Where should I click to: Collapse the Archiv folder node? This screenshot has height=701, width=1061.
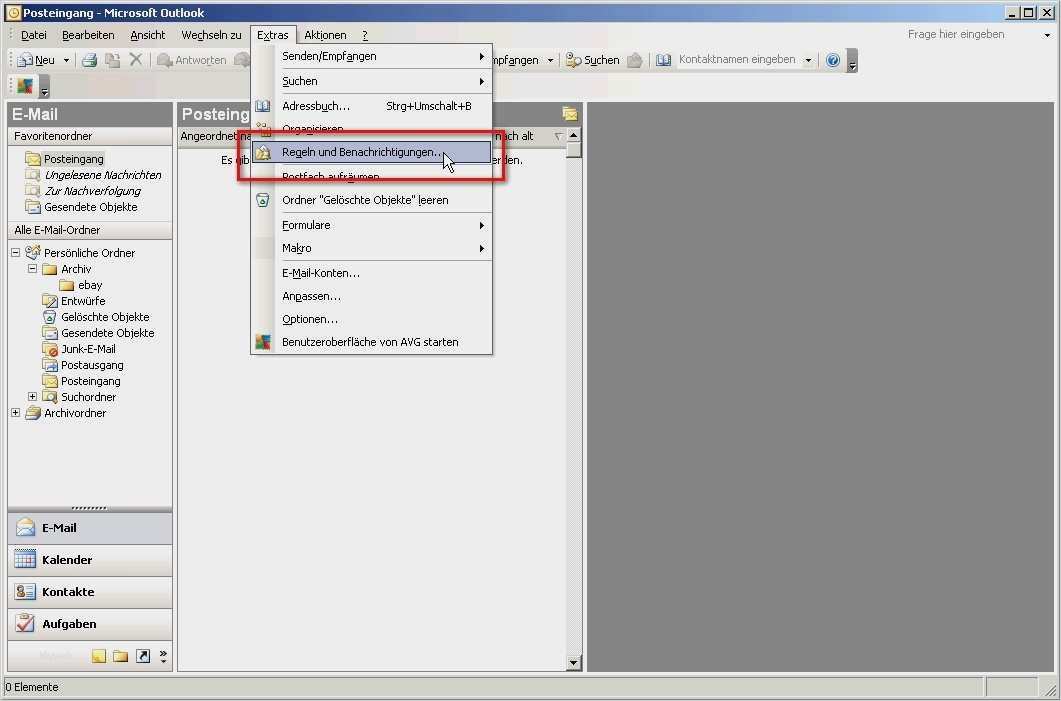click(32, 269)
